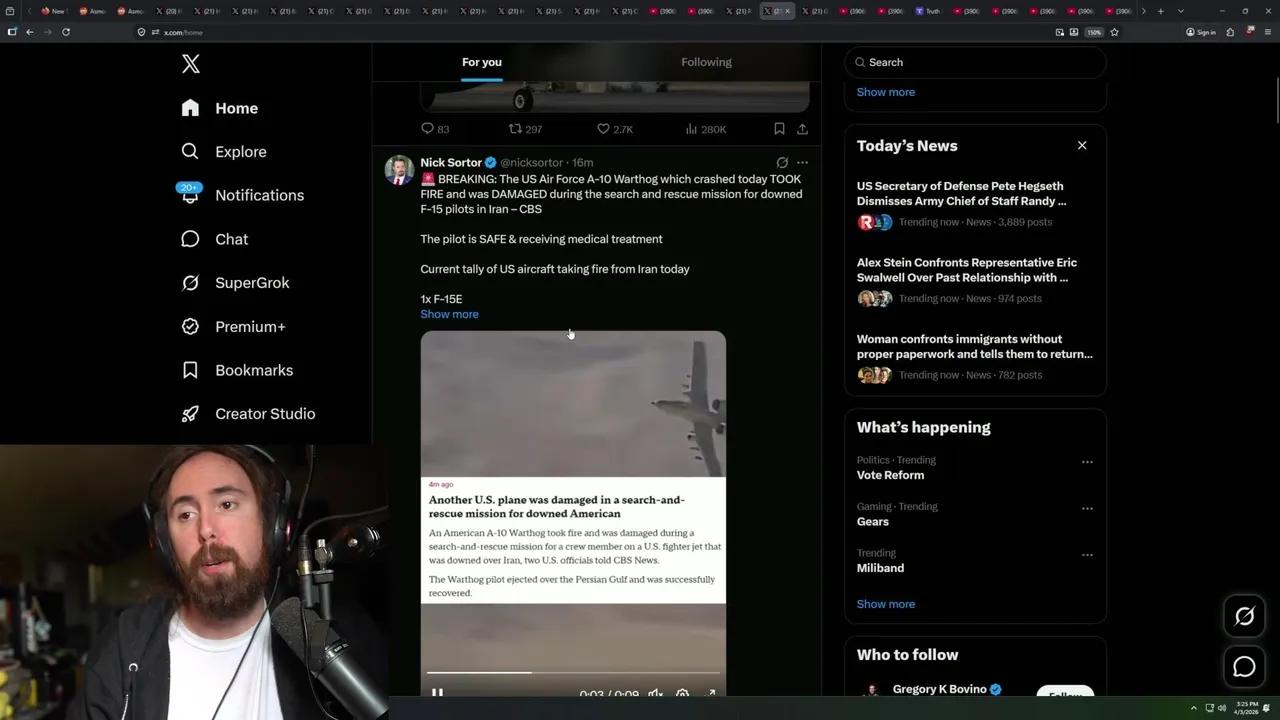This screenshot has width=1280, height=720.
Task: Open the Home page from sidebar
Action: coord(220,108)
